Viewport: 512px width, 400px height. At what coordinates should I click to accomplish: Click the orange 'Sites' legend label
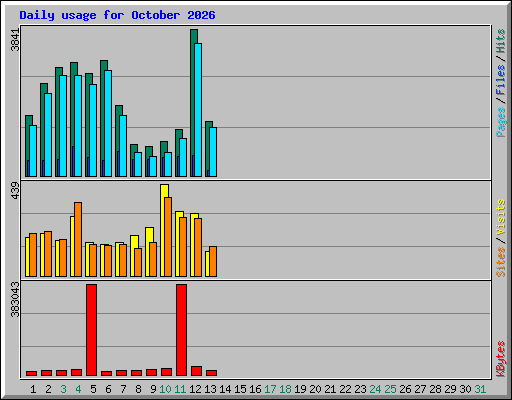[x=501, y=262]
